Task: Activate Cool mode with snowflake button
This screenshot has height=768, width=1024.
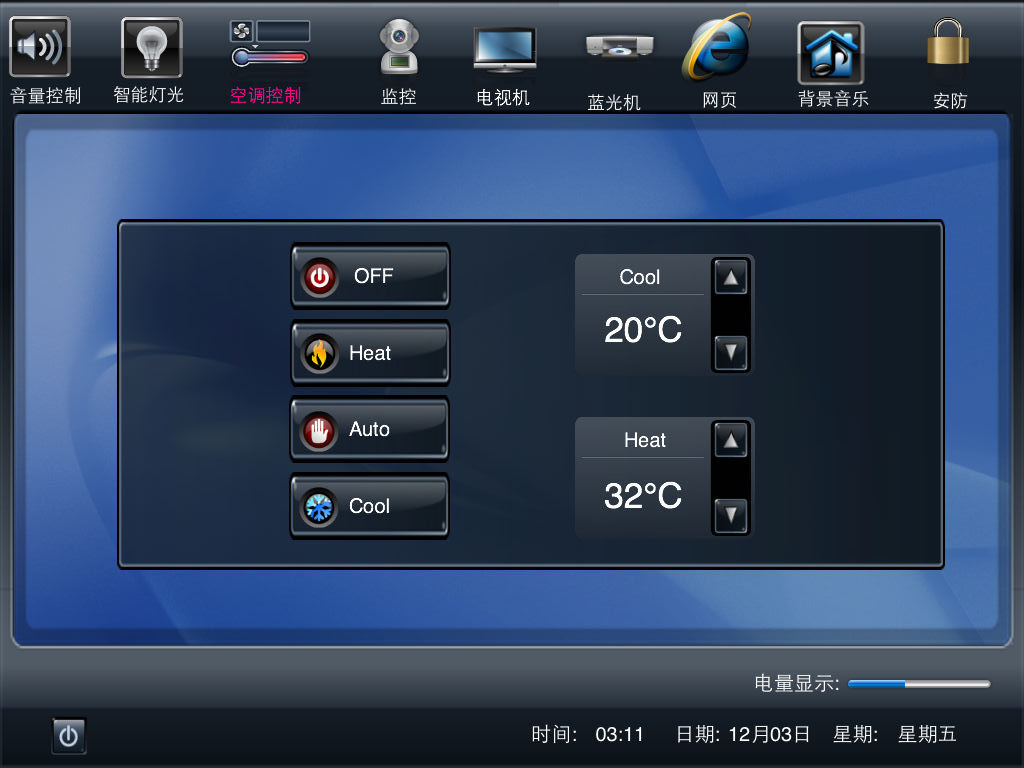Action: pos(370,506)
